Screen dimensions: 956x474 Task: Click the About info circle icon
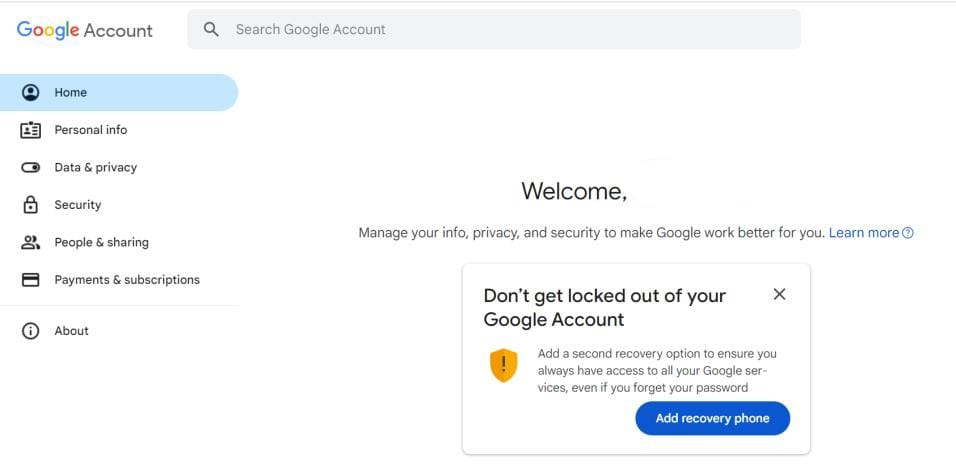tap(30, 331)
